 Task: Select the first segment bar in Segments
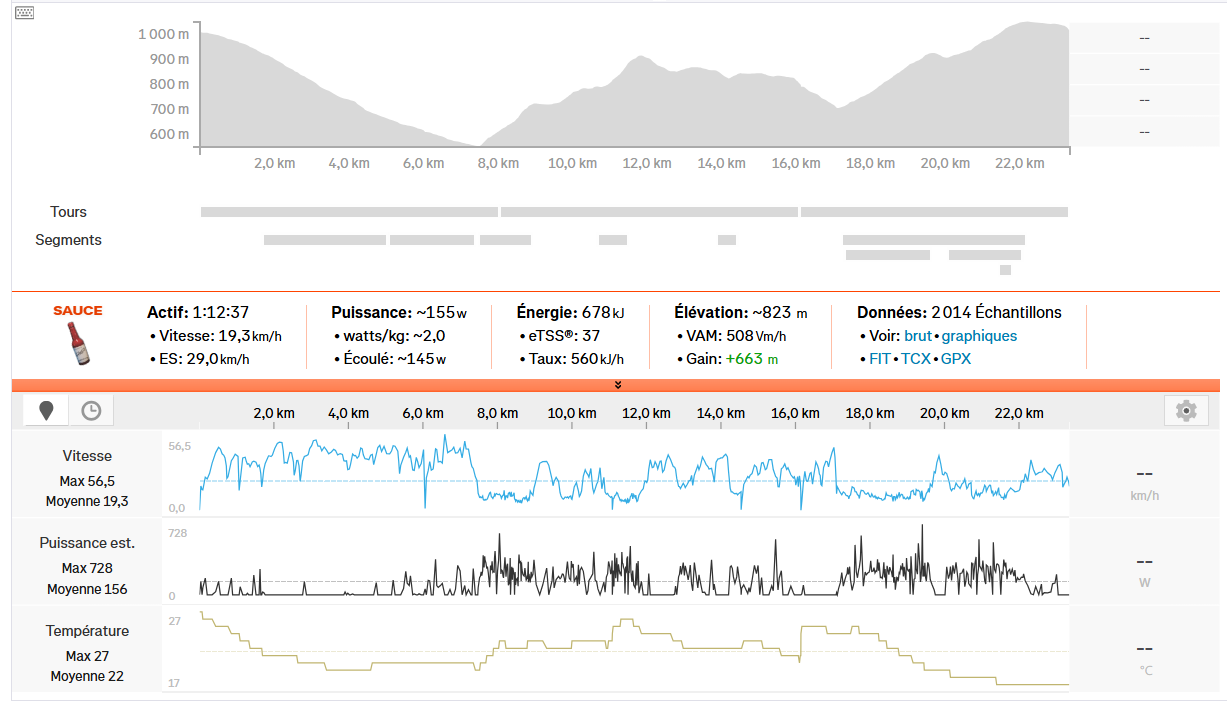pos(324,240)
